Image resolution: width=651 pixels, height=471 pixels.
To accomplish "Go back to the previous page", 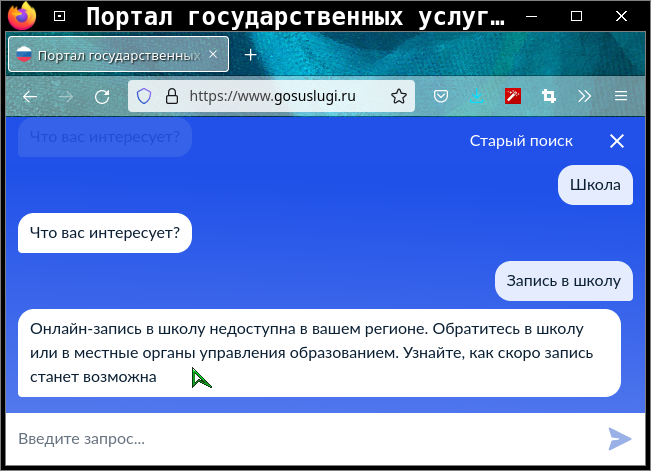I will coord(30,96).
